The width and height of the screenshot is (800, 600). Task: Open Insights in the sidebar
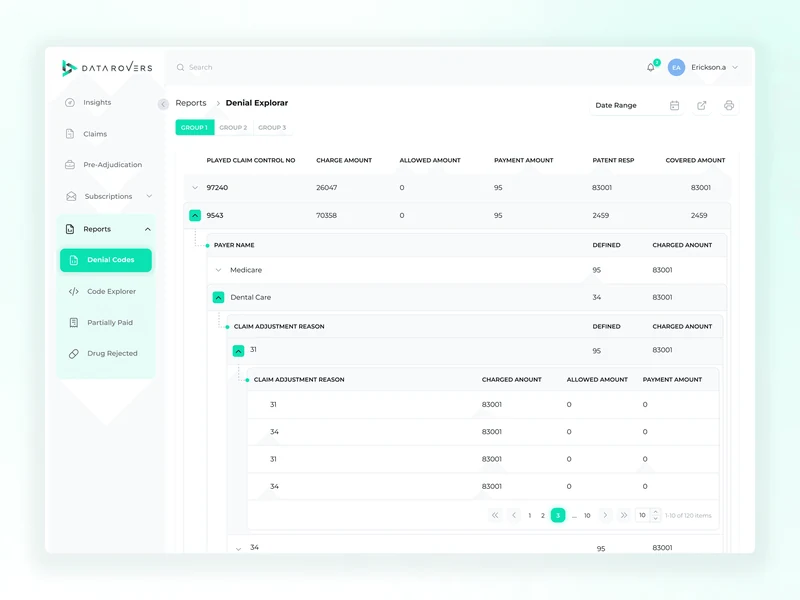coord(97,103)
